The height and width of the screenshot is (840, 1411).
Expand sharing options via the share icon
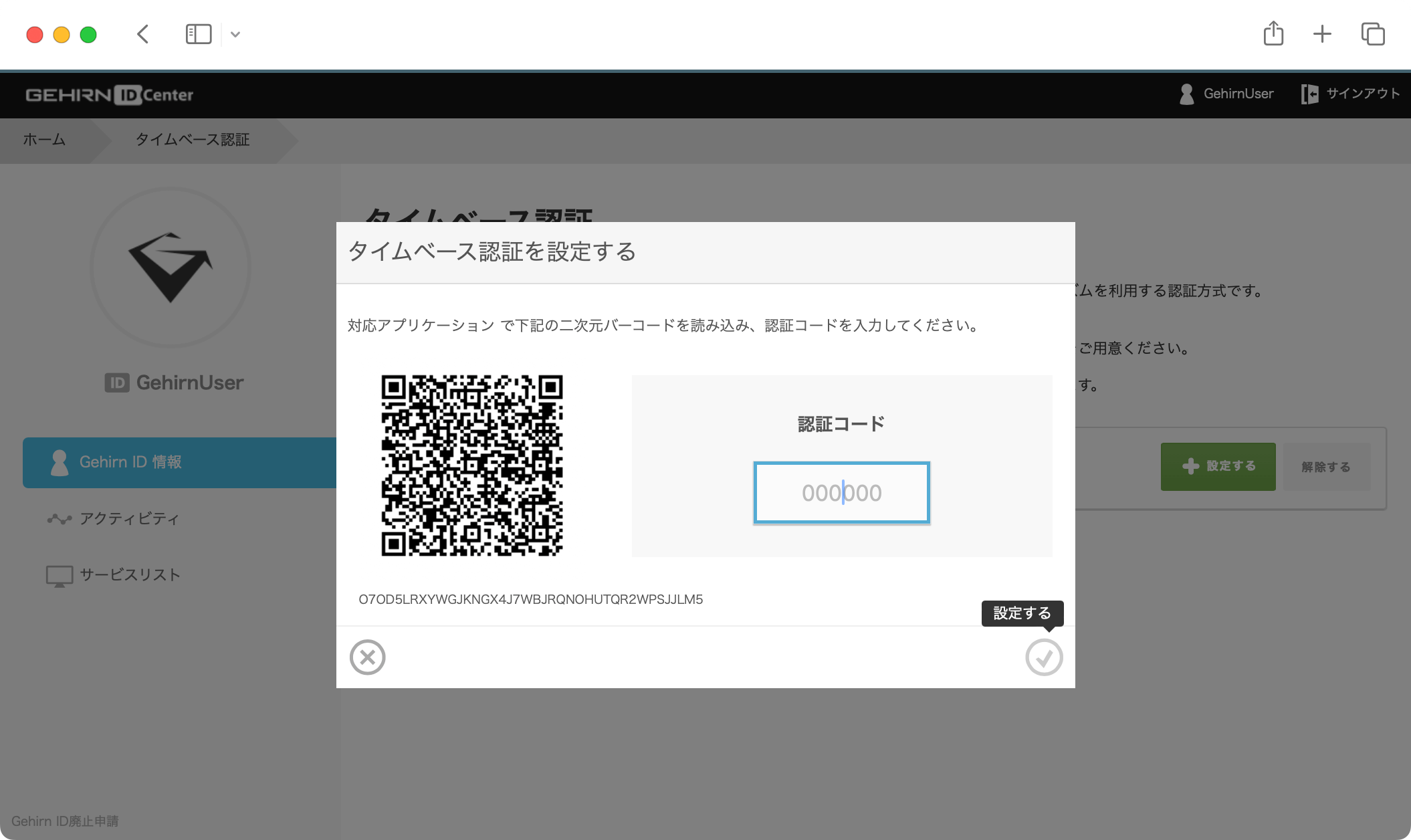(x=1273, y=33)
